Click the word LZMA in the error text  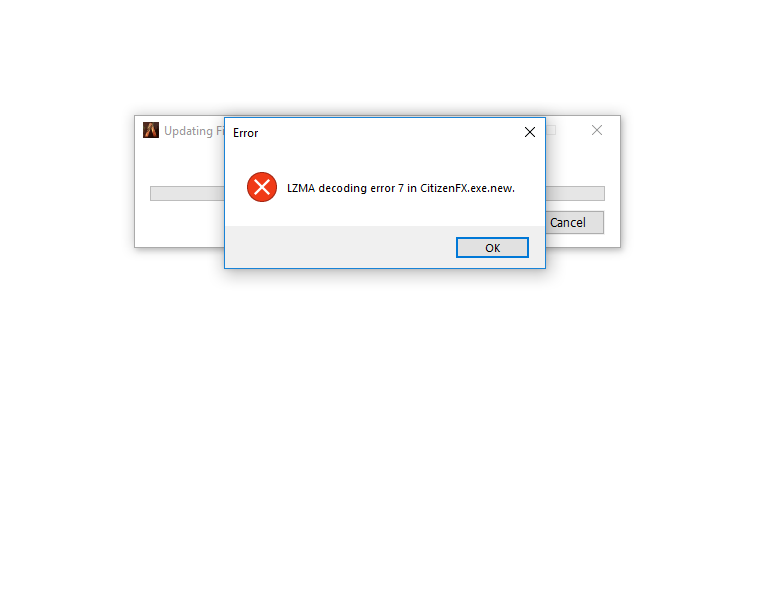(301, 189)
